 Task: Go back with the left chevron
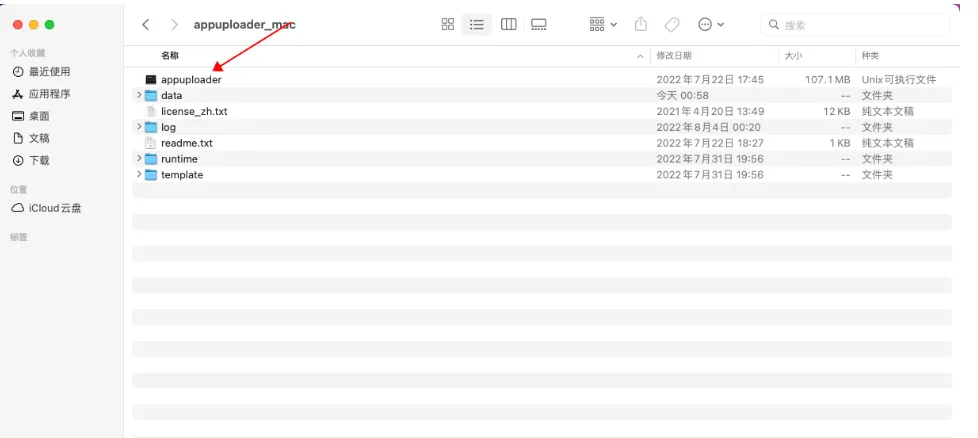(146, 24)
